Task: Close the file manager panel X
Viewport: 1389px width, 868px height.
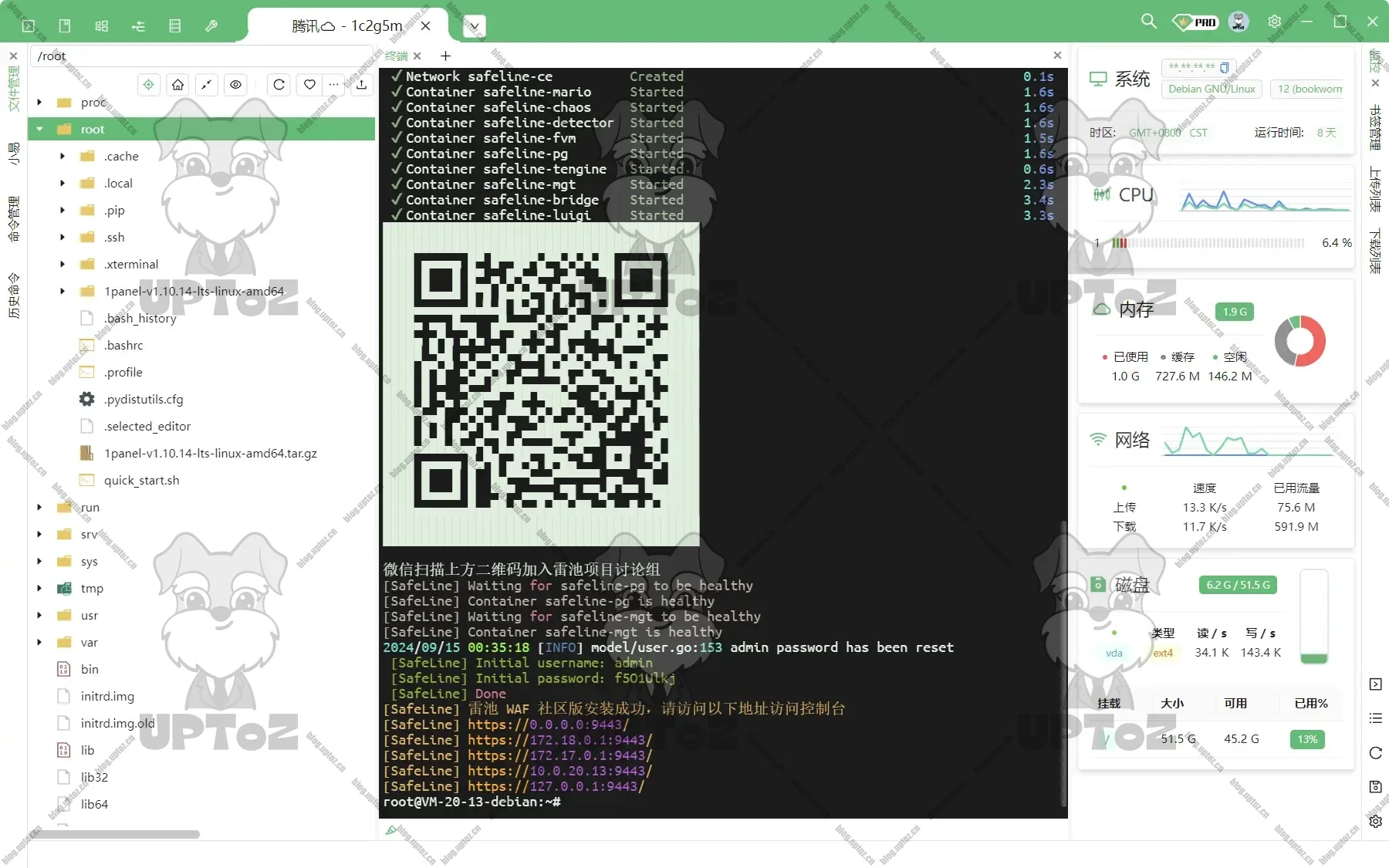Action: point(13,56)
